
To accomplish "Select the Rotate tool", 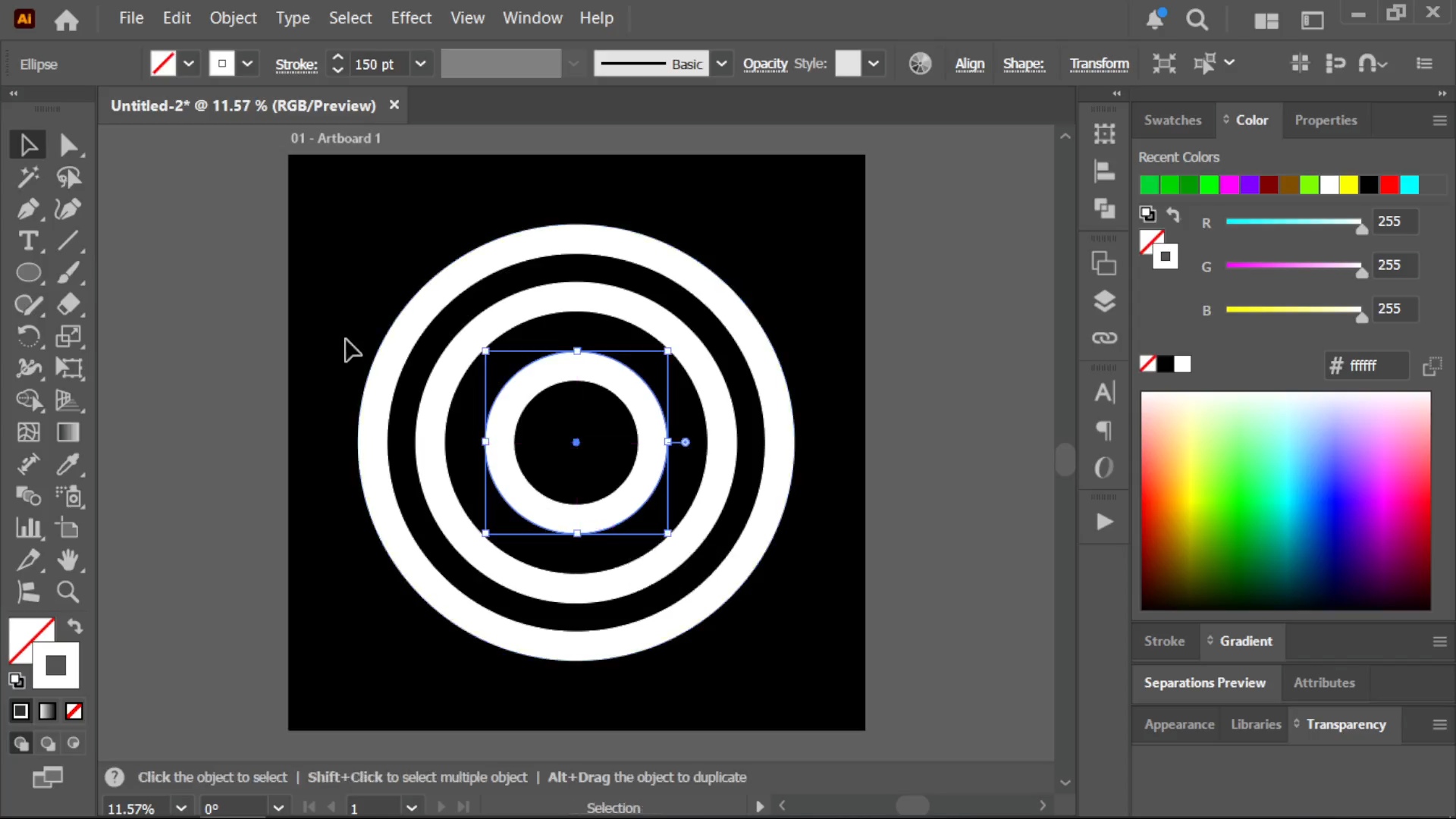I will coord(28,337).
